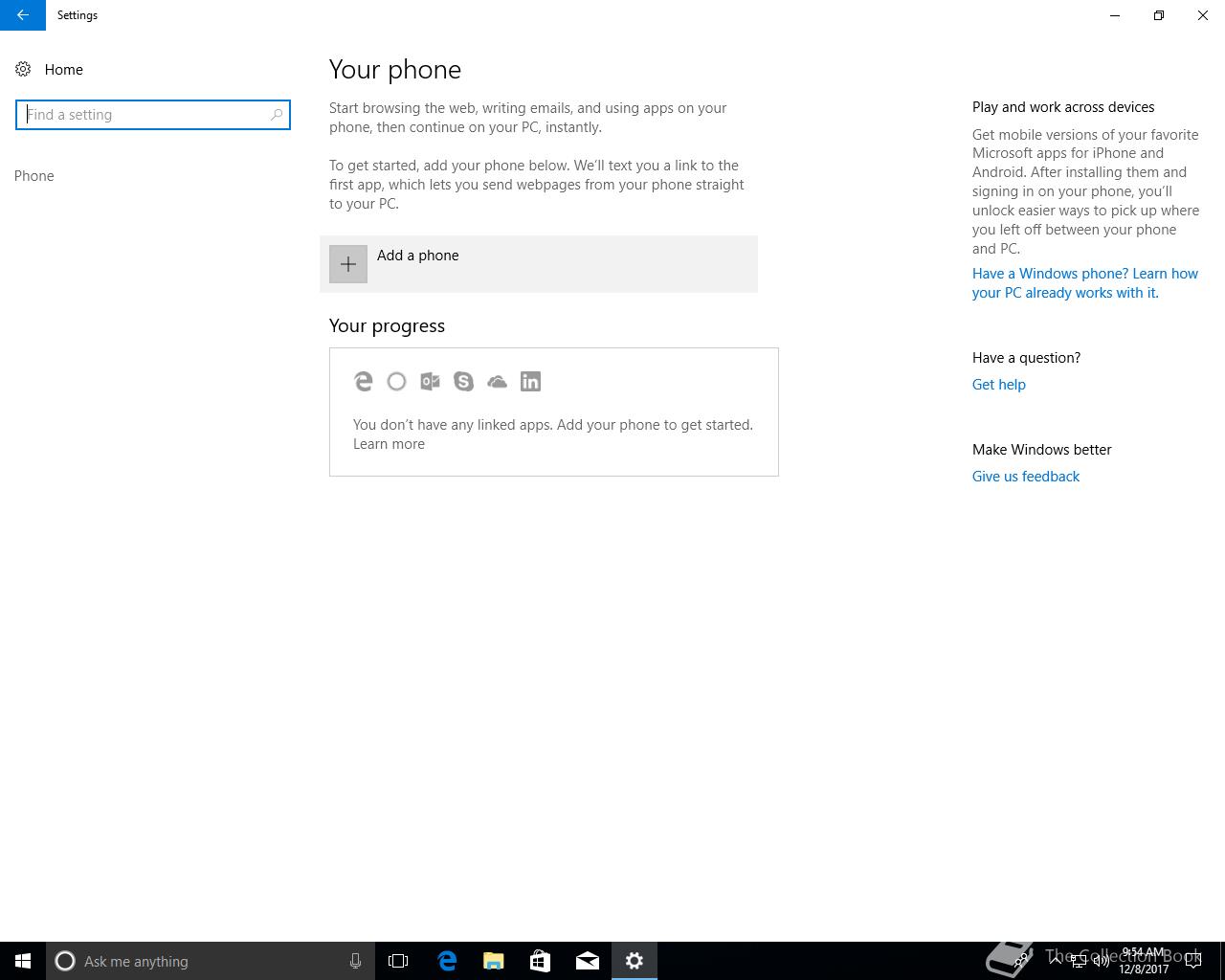Image resolution: width=1225 pixels, height=980 pixels.
Task: Open the Action Center notifications icon
Action: click(x=1193, y=961)
